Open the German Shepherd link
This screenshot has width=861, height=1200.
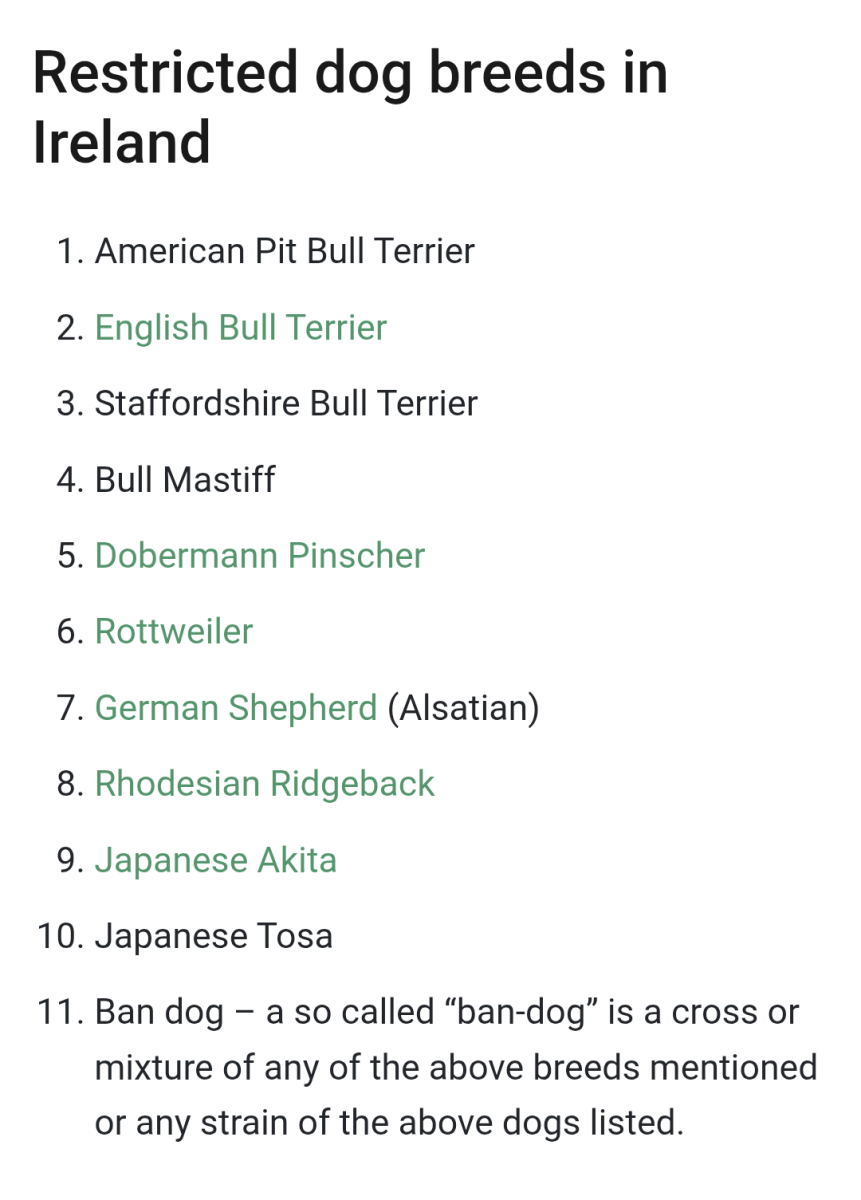[236, 708]
